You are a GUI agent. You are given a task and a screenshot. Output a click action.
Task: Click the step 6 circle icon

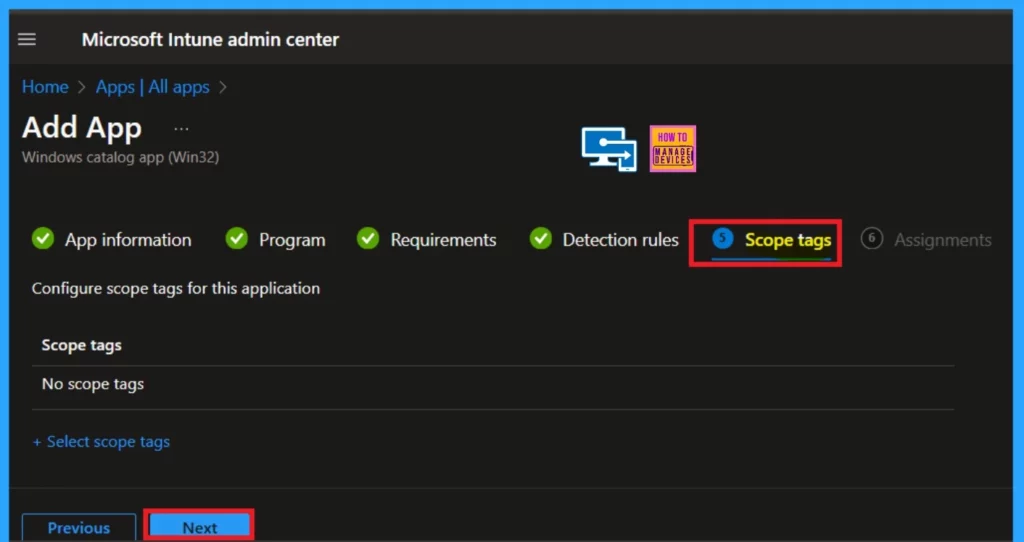pos(872,238)
